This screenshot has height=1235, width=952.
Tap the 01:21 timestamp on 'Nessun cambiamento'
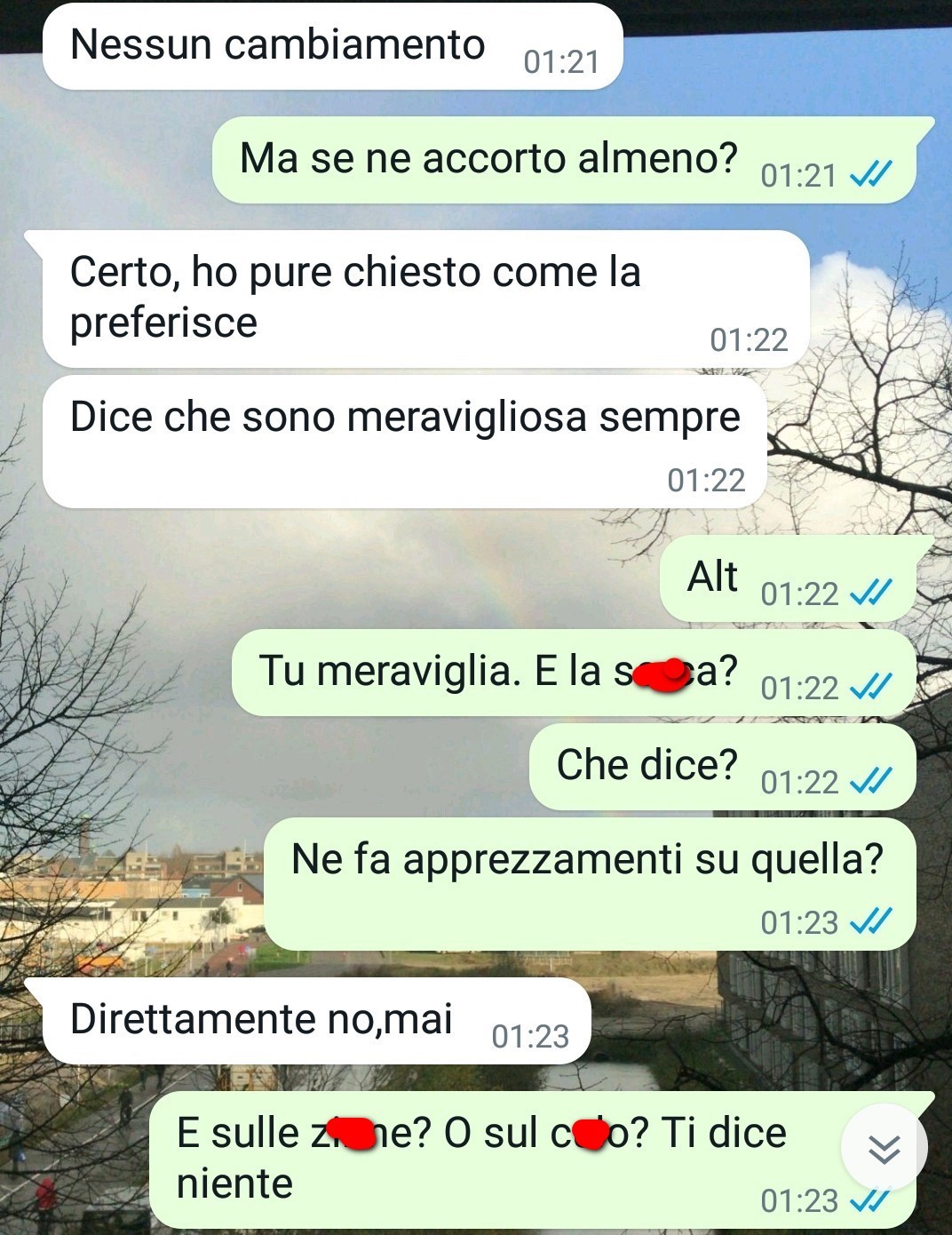coord(561,62)
